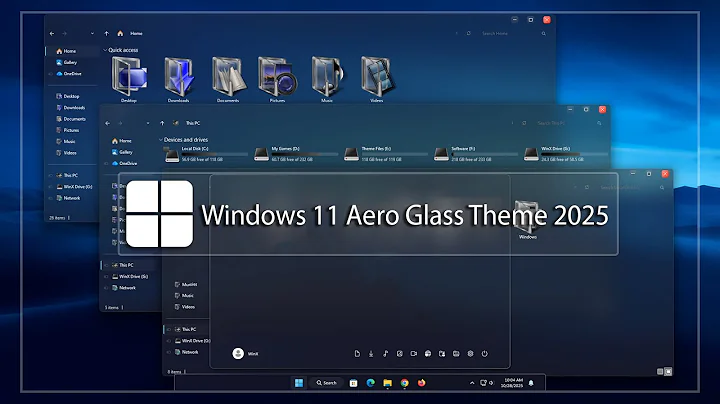
Task: Select This PC in Home window sidebar
Action: click(x=67, y=175)
